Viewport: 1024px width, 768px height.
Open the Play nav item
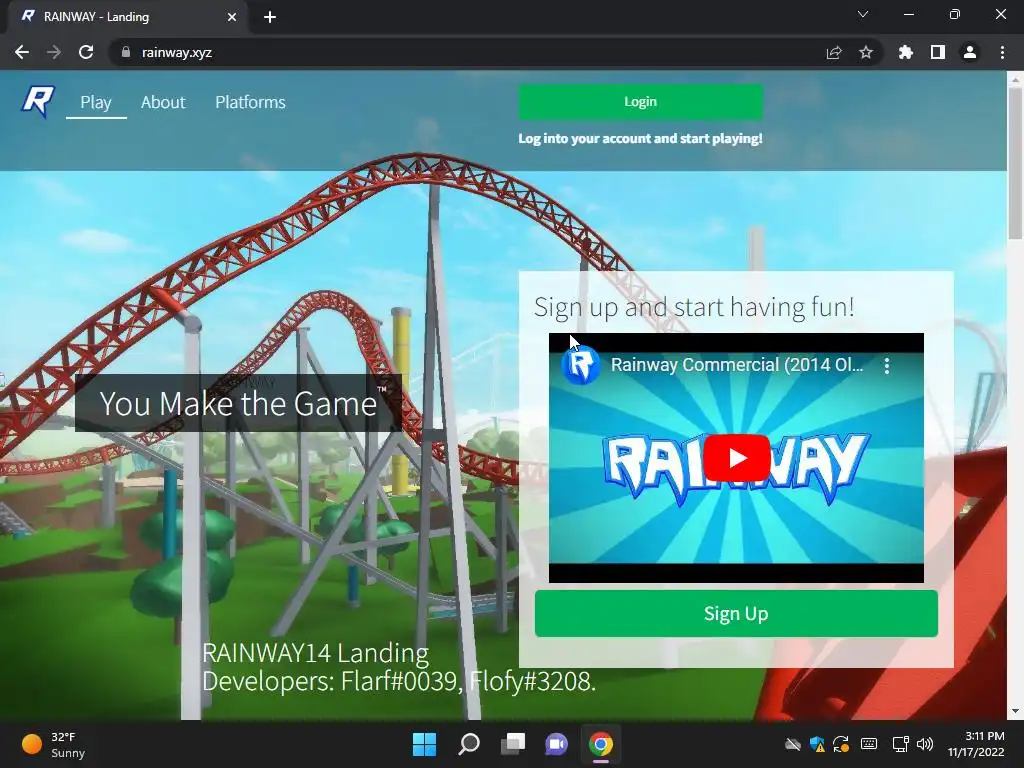tap(96, 102)
